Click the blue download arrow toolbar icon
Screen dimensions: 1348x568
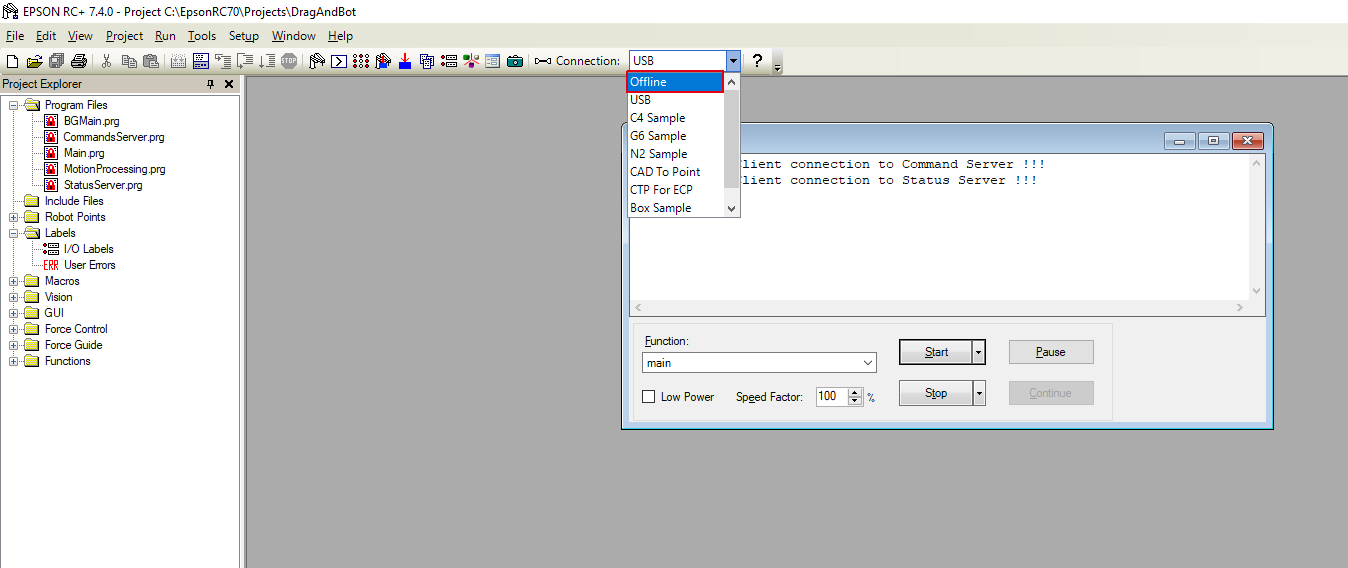(405, 61)
